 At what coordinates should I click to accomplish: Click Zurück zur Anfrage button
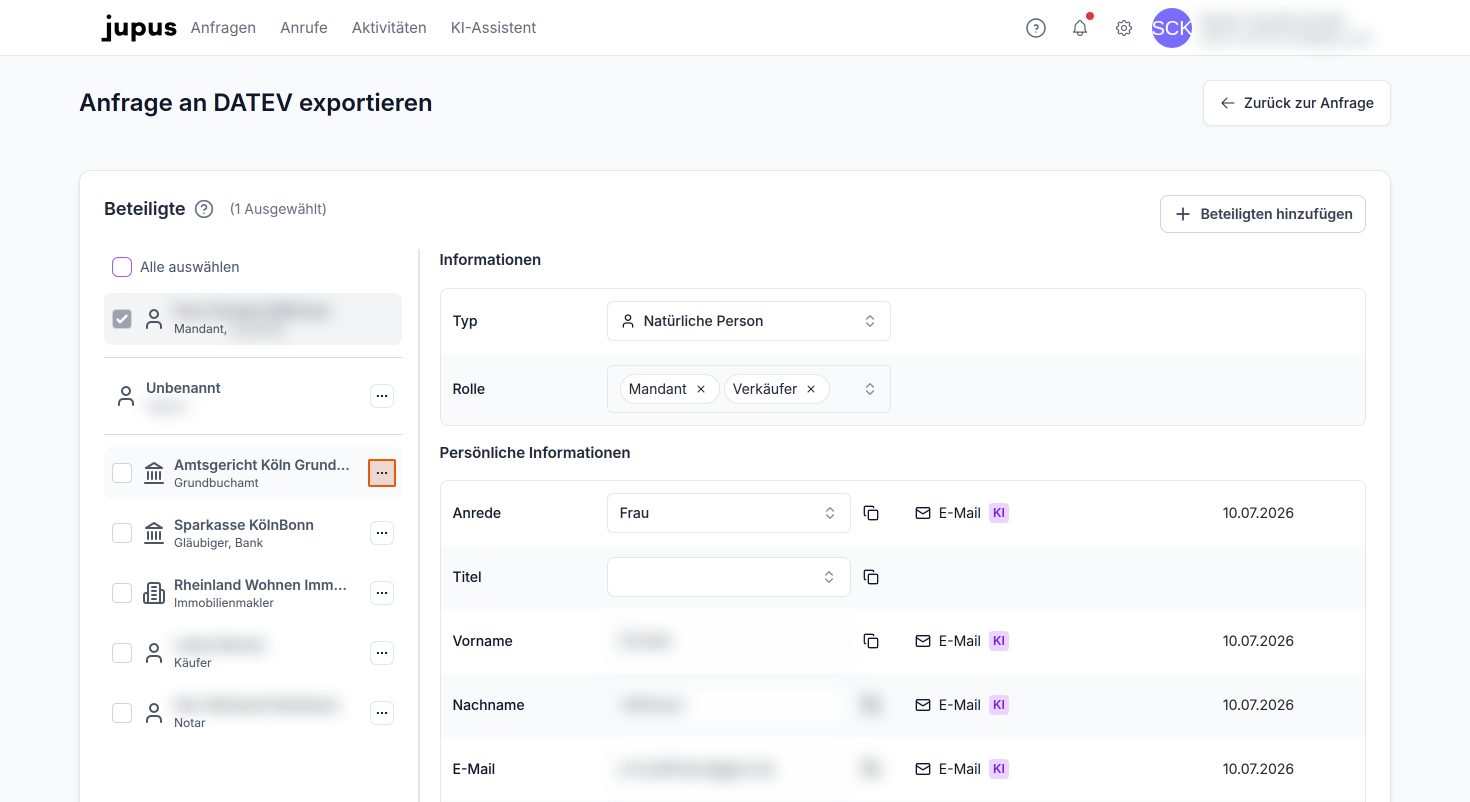(1297, 103)
